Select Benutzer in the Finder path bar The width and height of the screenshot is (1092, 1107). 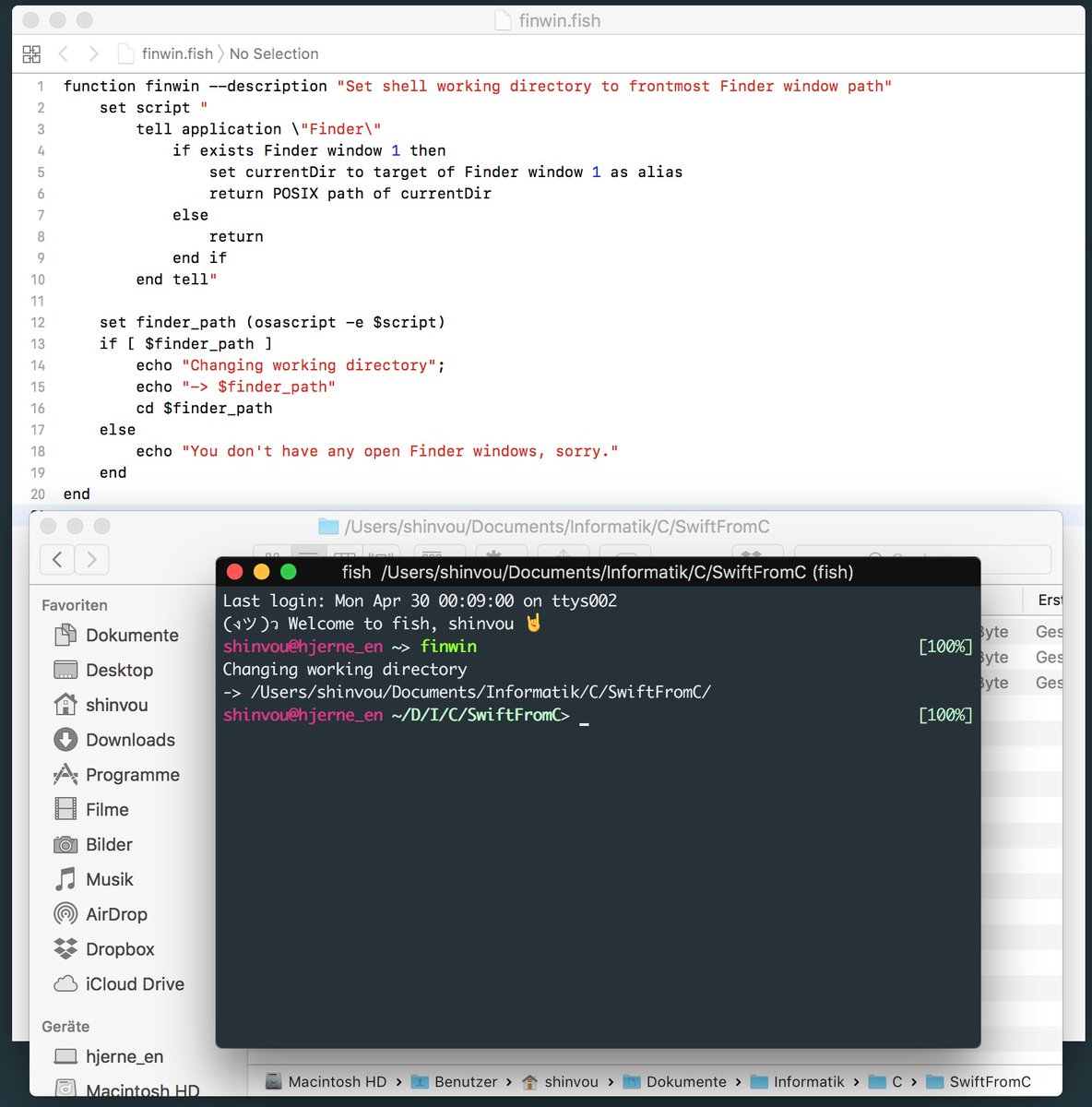pos(454,1082)
